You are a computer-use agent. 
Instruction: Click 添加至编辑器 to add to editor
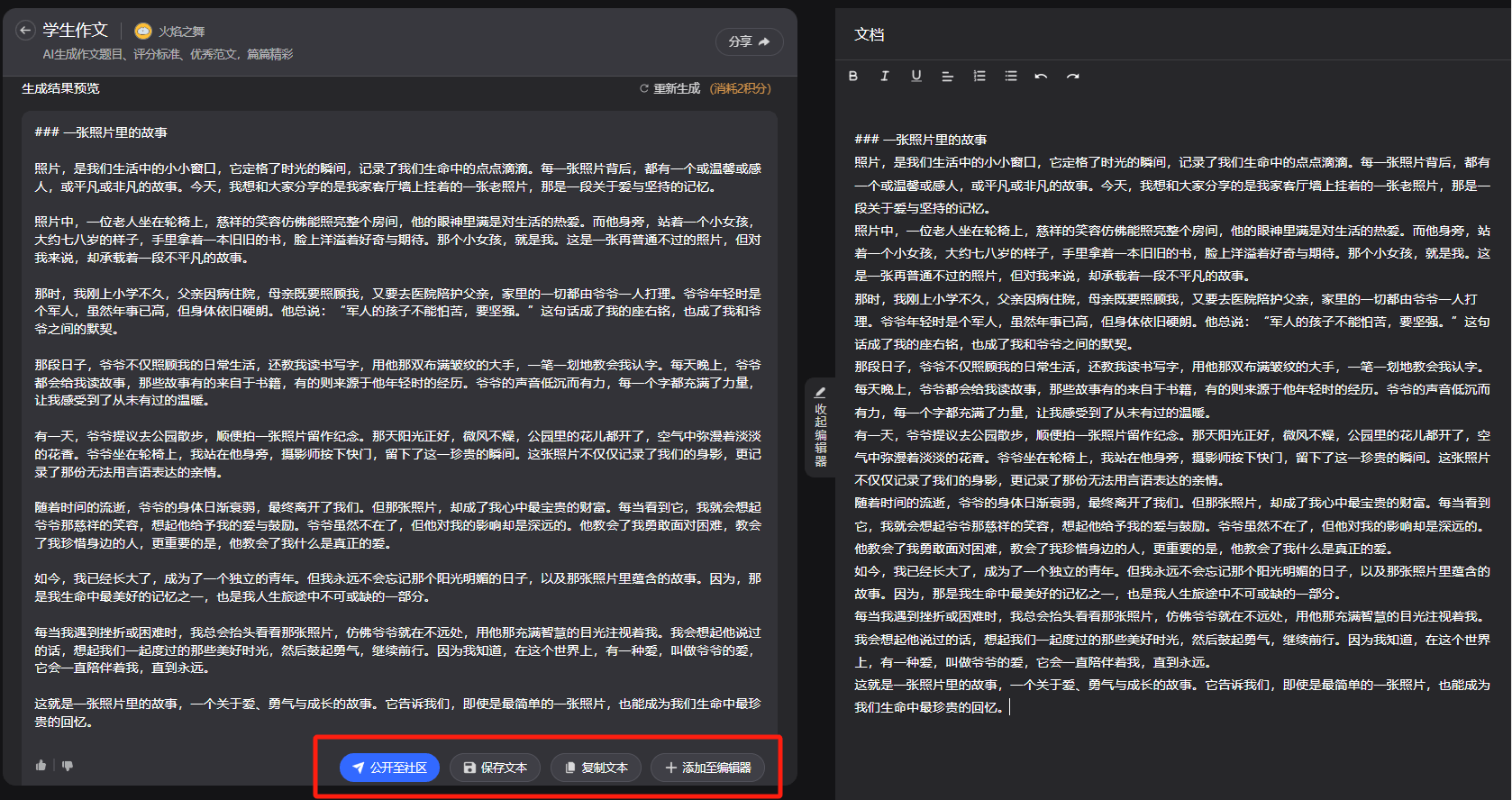(x=707, y=768)
